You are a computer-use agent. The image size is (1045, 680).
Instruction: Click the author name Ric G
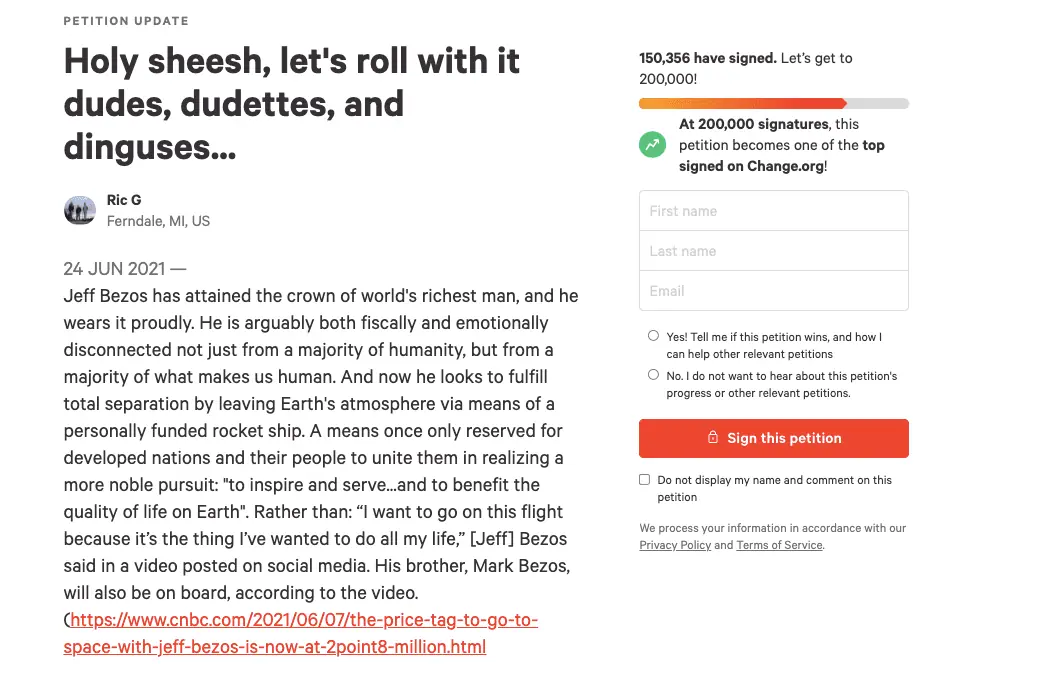(x=124, y=200)
